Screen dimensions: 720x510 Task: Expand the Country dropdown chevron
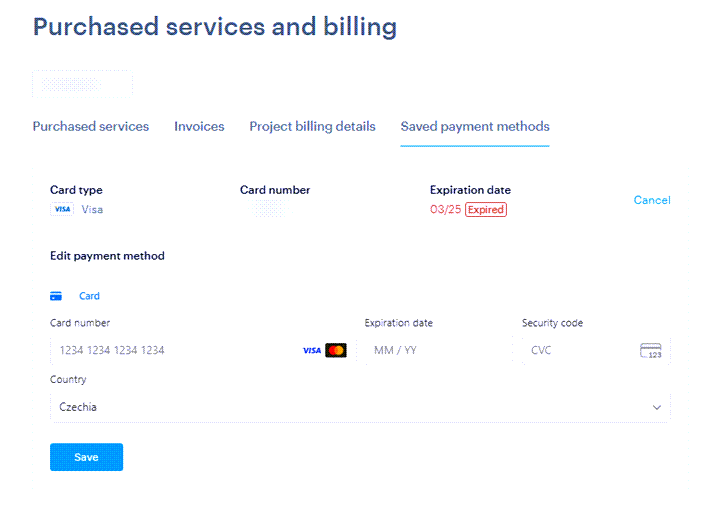click(657, 407)
